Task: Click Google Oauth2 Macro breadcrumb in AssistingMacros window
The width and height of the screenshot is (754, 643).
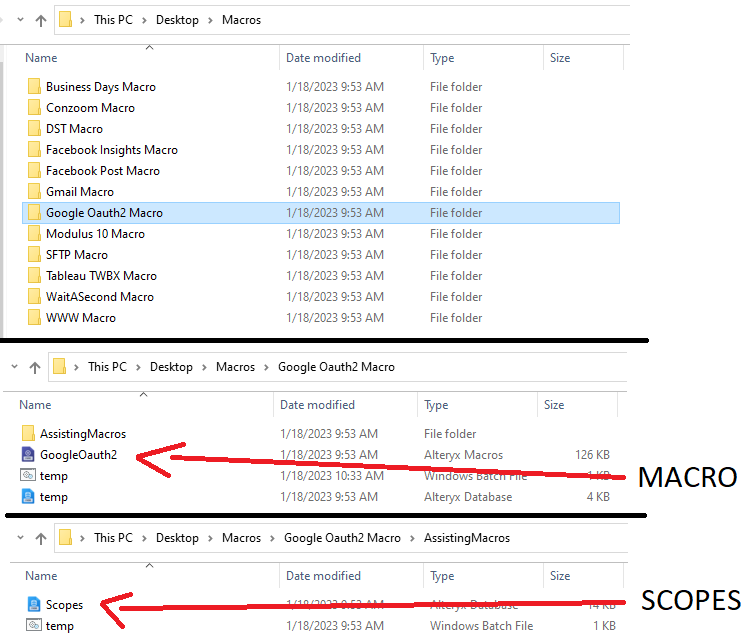Action: pos(342,537)
